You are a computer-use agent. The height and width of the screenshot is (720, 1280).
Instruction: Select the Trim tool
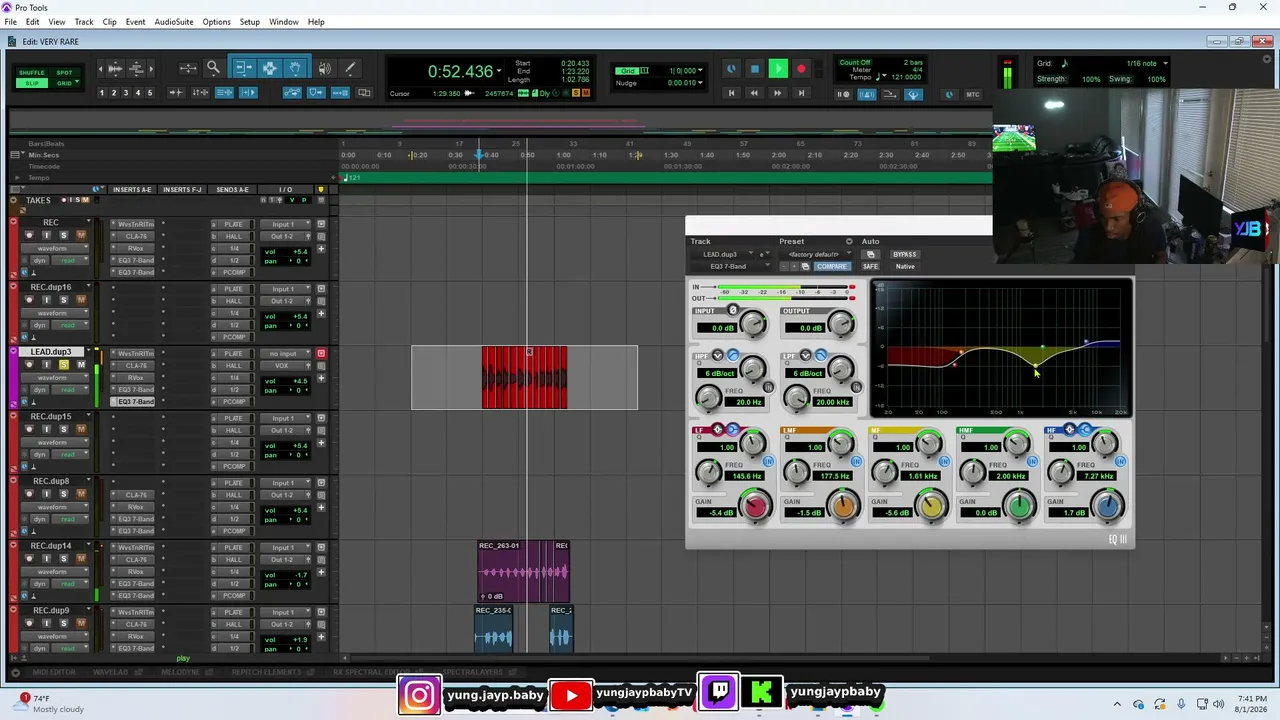tap(243, 68)
